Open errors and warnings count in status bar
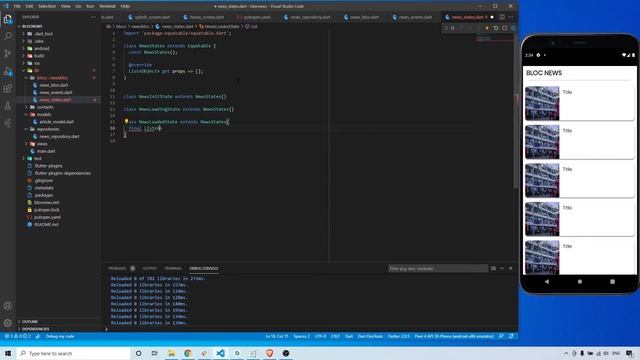The height and width of the screenshot is (360, 640). point(18,336)
